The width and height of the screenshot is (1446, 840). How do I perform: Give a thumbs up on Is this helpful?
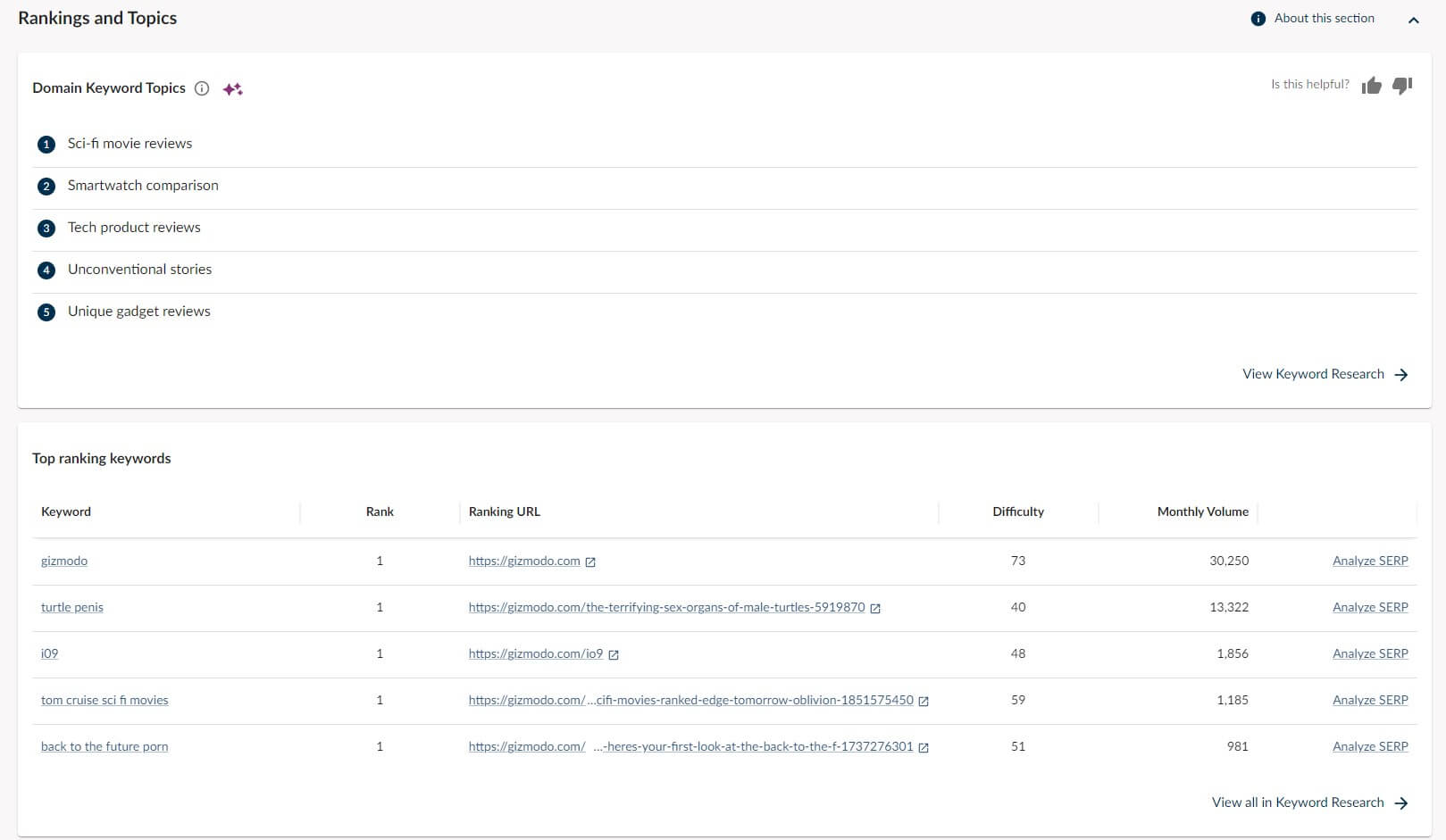click(x=1373, y=85)
